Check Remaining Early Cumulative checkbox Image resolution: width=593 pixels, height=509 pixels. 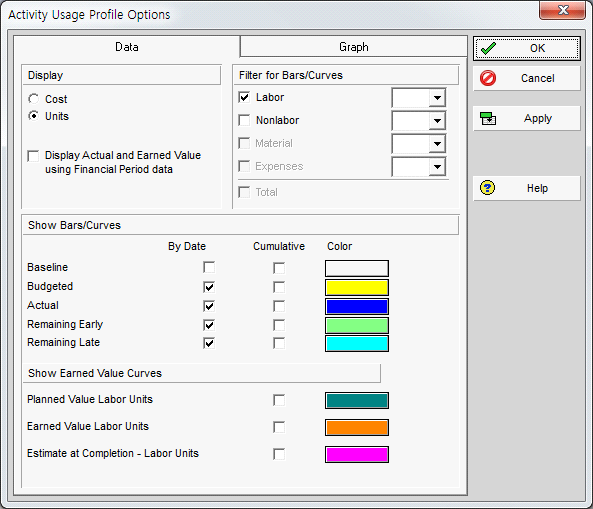[279, 325]
